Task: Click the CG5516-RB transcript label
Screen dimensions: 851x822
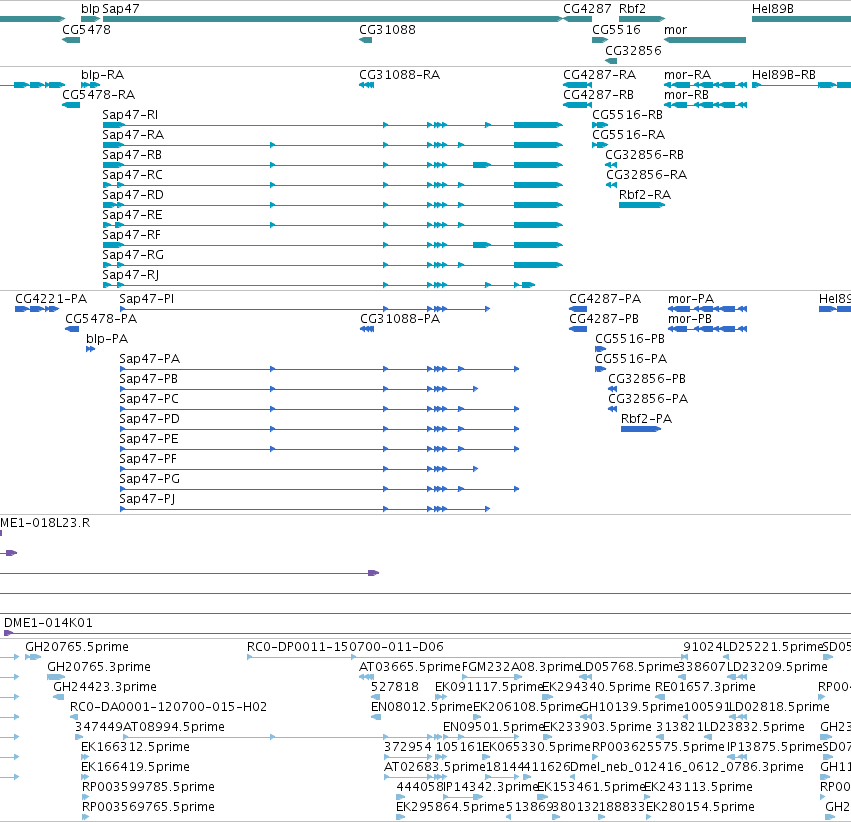Action: pos(627,114)
